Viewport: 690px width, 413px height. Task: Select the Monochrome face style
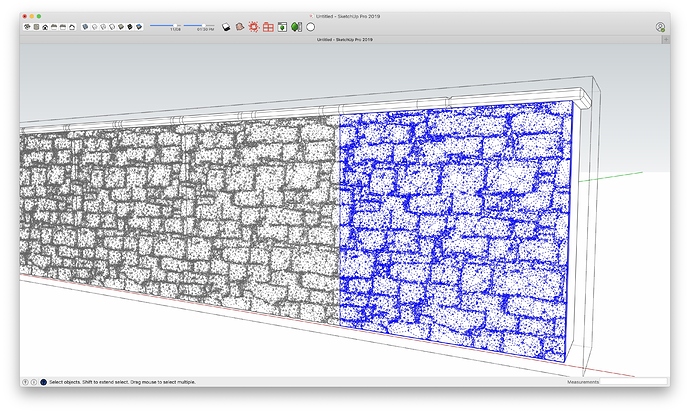click(139, 27)
